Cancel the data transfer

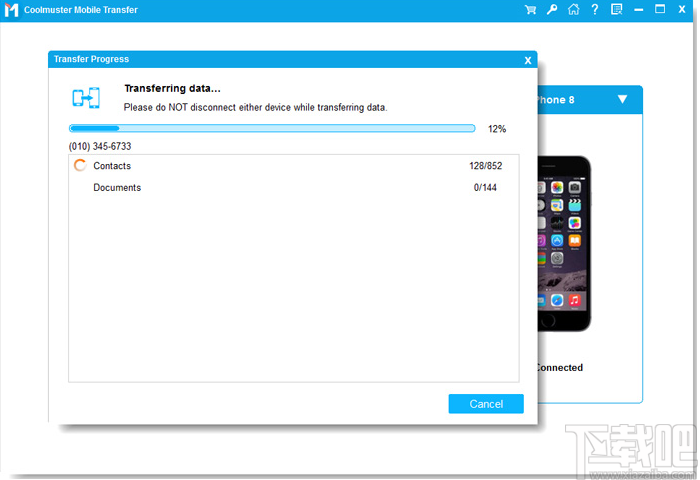point(486,404)
